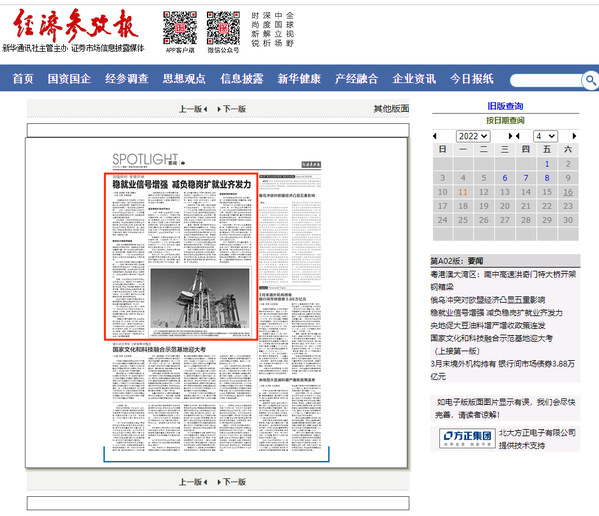599x516 pixels.
Task: Click the APP客户端 QR code
Action: tap(180, 28)
